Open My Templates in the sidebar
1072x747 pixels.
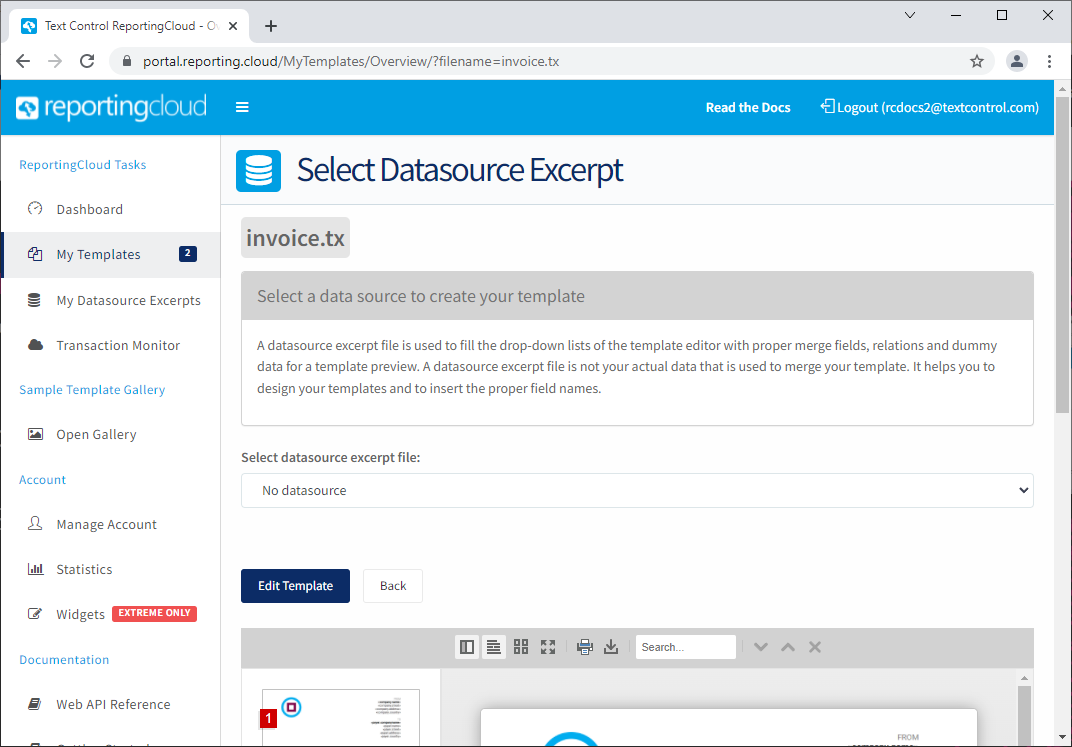(111, 254)
